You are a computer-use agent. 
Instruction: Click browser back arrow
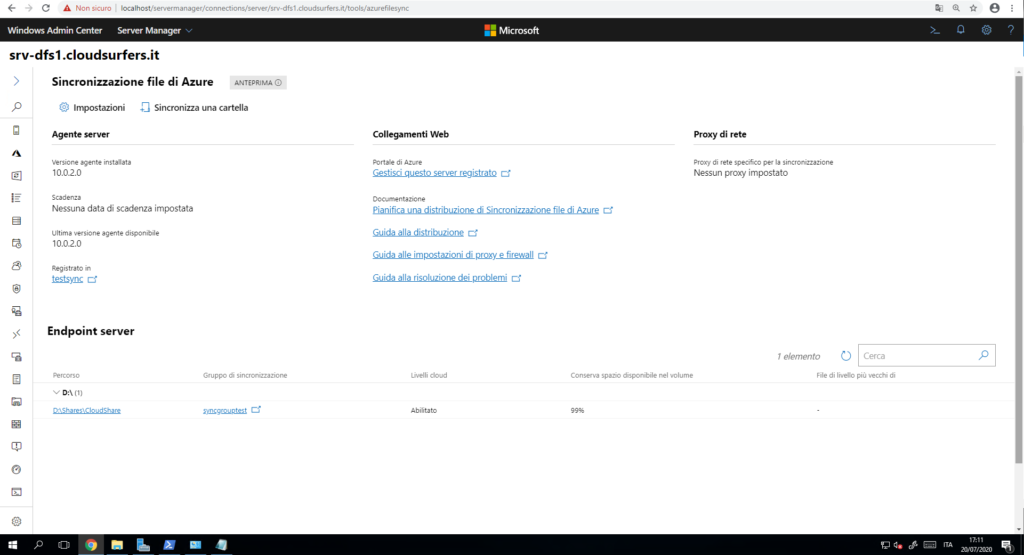click(x=12, y=8)
